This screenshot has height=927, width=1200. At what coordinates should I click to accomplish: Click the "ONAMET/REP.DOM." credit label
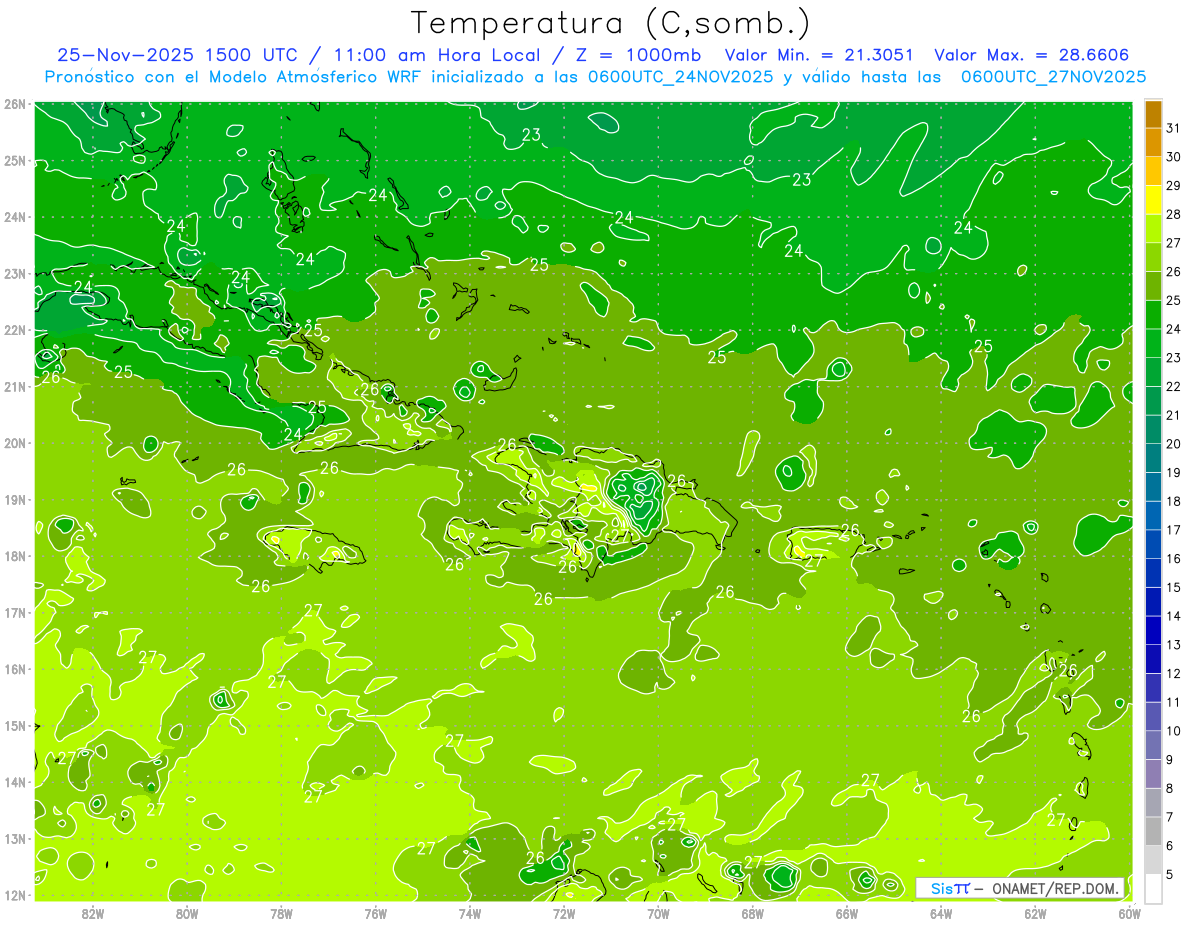pos(1056,888)
